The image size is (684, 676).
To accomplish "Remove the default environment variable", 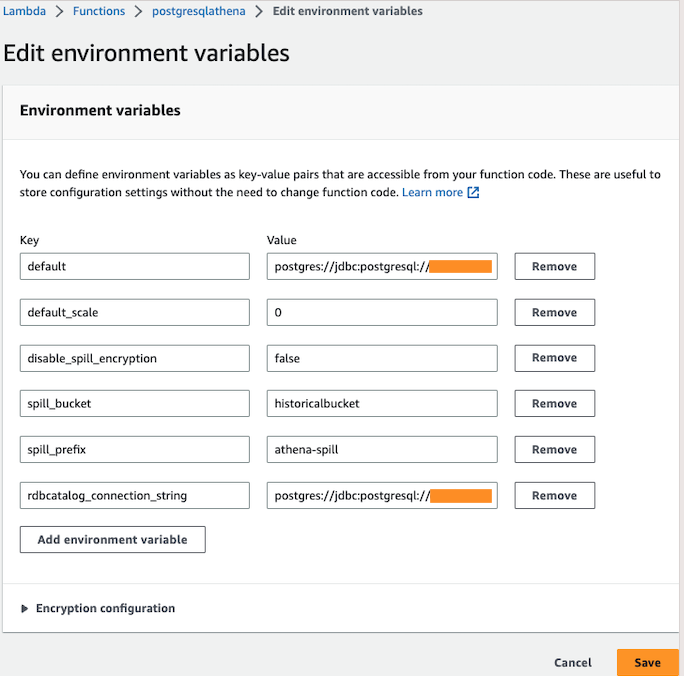I will (x=554, y=267).
